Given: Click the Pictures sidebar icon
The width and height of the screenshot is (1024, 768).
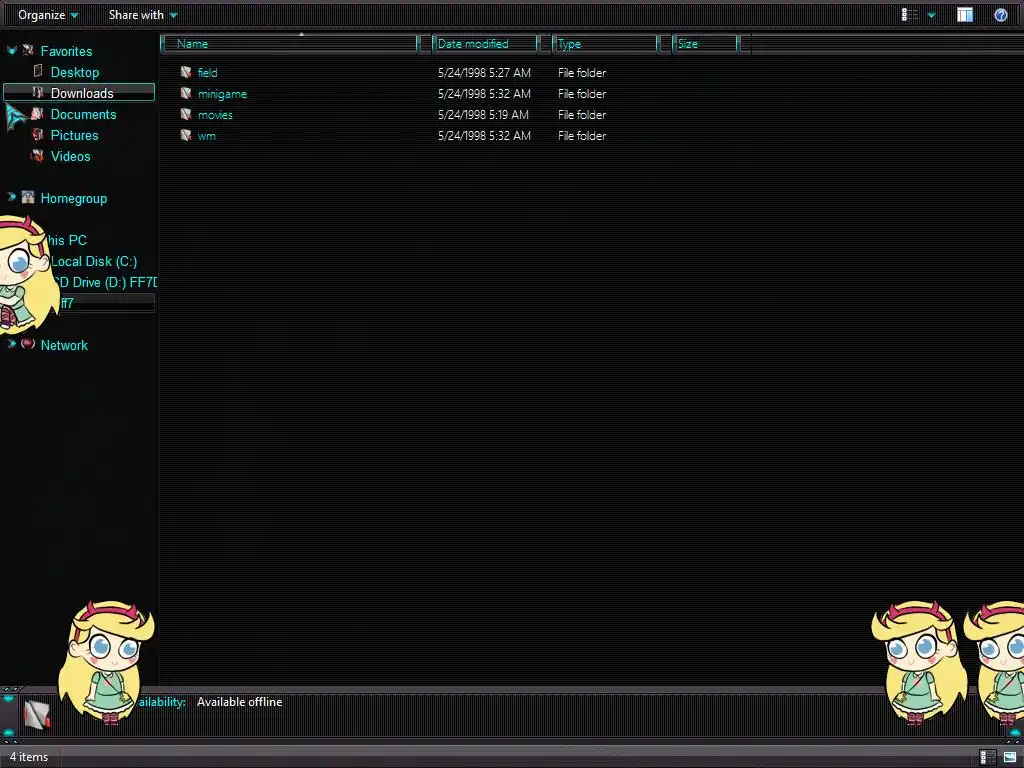Looking at the screenshot, I should point(38,135).
